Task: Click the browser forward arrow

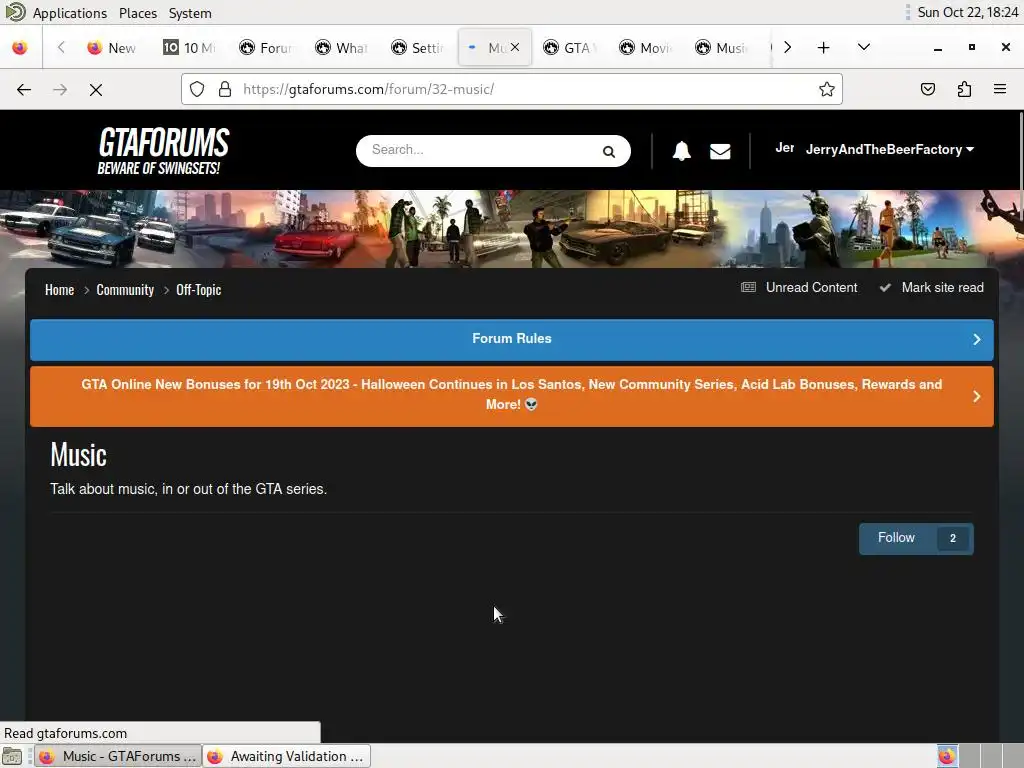Action: pos(60,89)
